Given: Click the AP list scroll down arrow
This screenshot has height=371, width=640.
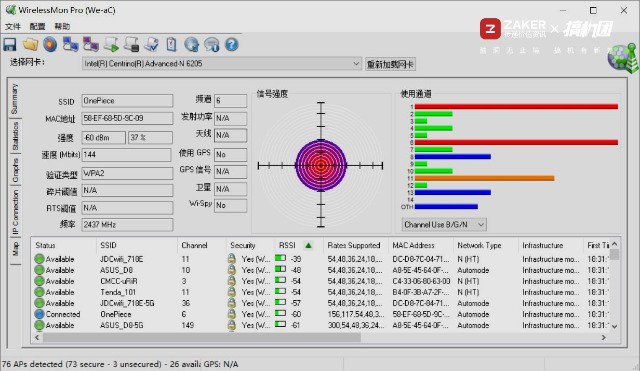Looking at the screenshot, I should click(614, 326).
